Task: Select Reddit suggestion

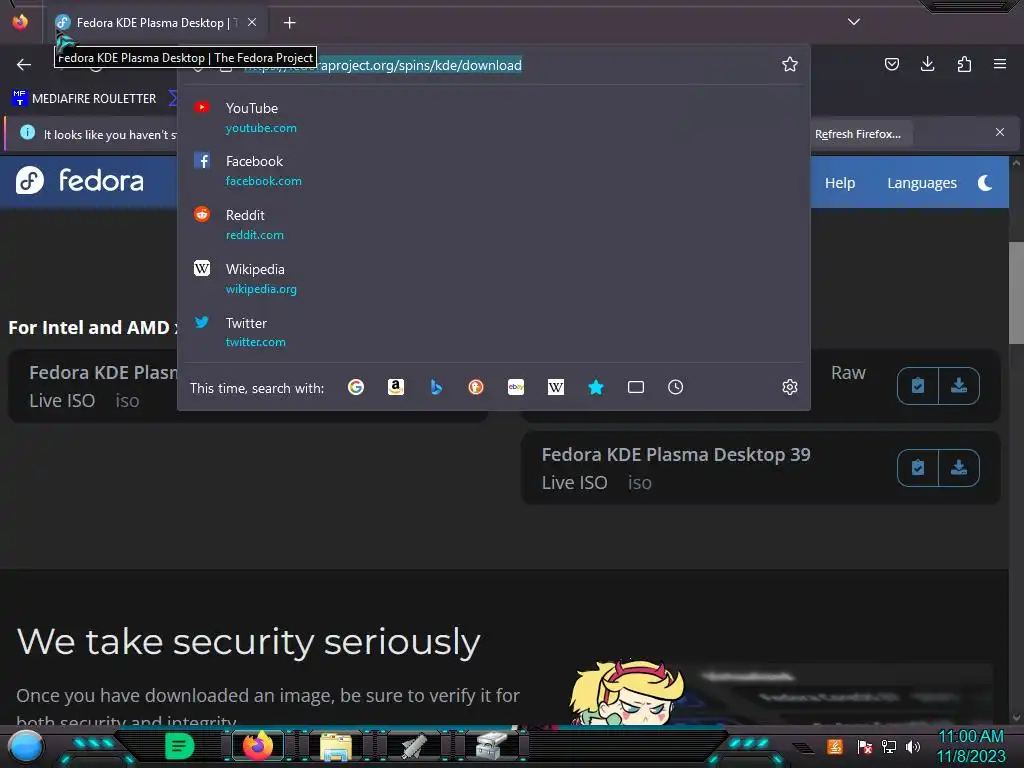Action: point(494,224)
